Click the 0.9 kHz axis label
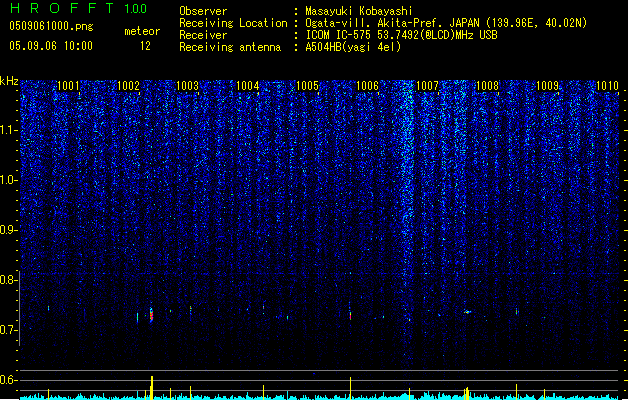 (9, 230)
